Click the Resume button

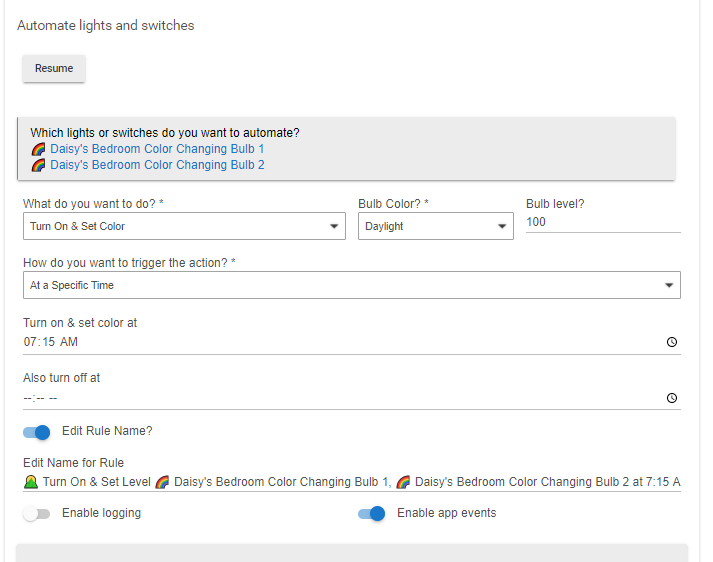coord(54,69)
